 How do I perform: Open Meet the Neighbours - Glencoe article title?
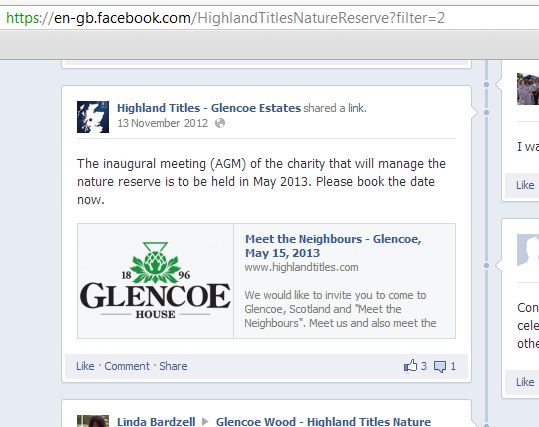pyautogui.click(x=333, y=246)
